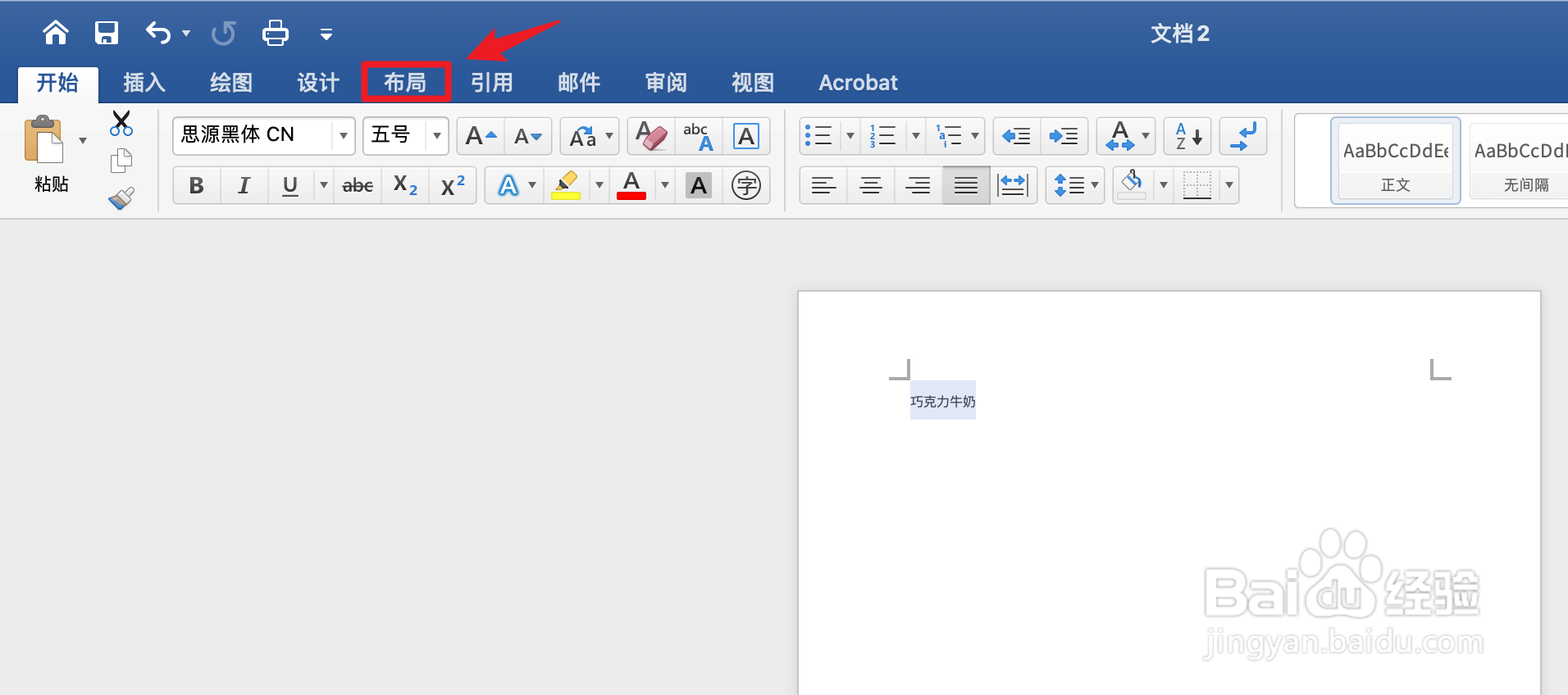Viewport: 1568px width, 695px height.
Task: Apply bulleted list
Action: click(x=818, y=136)
